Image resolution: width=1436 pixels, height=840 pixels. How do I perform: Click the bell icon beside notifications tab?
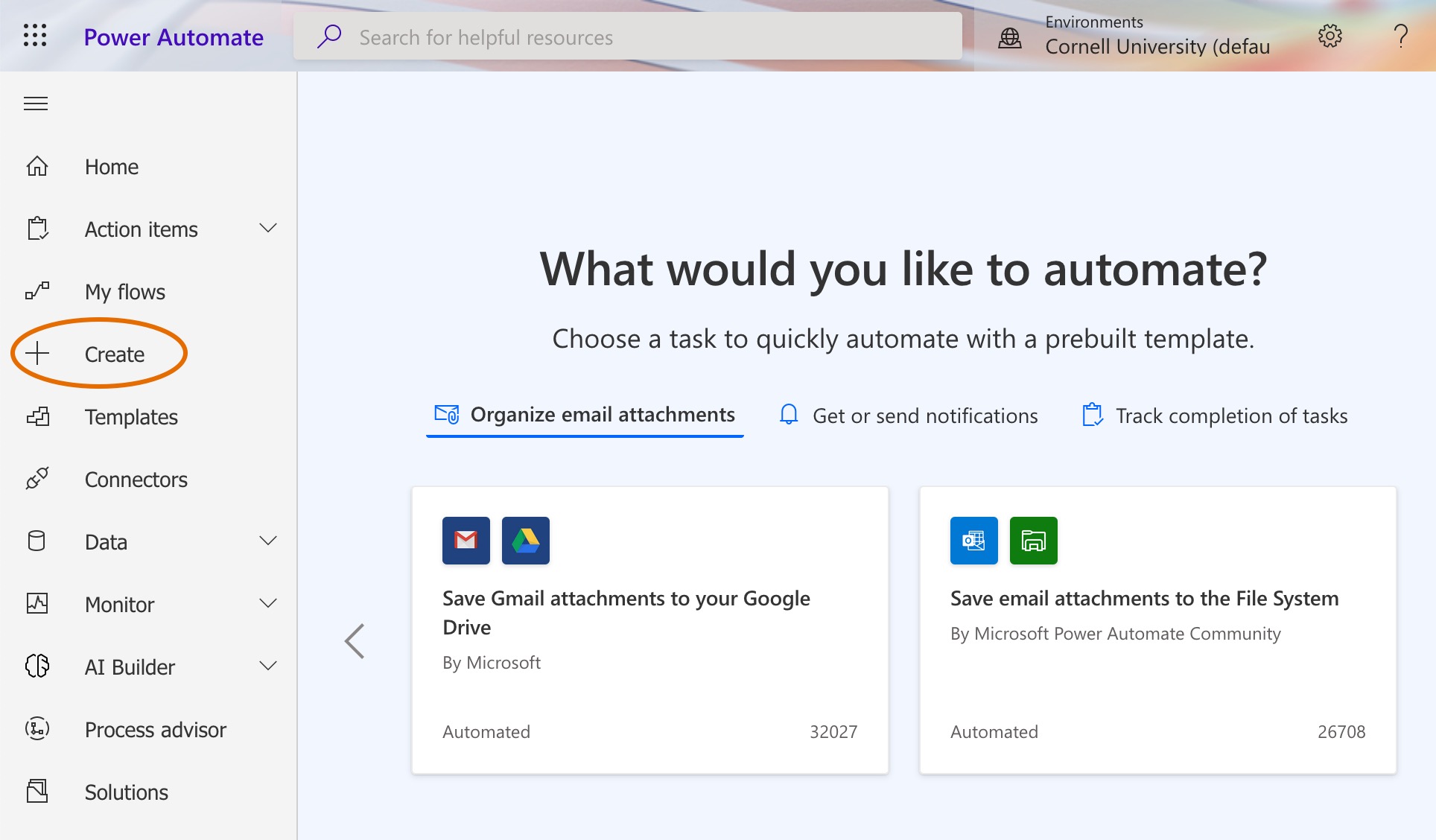pos(789,414)
